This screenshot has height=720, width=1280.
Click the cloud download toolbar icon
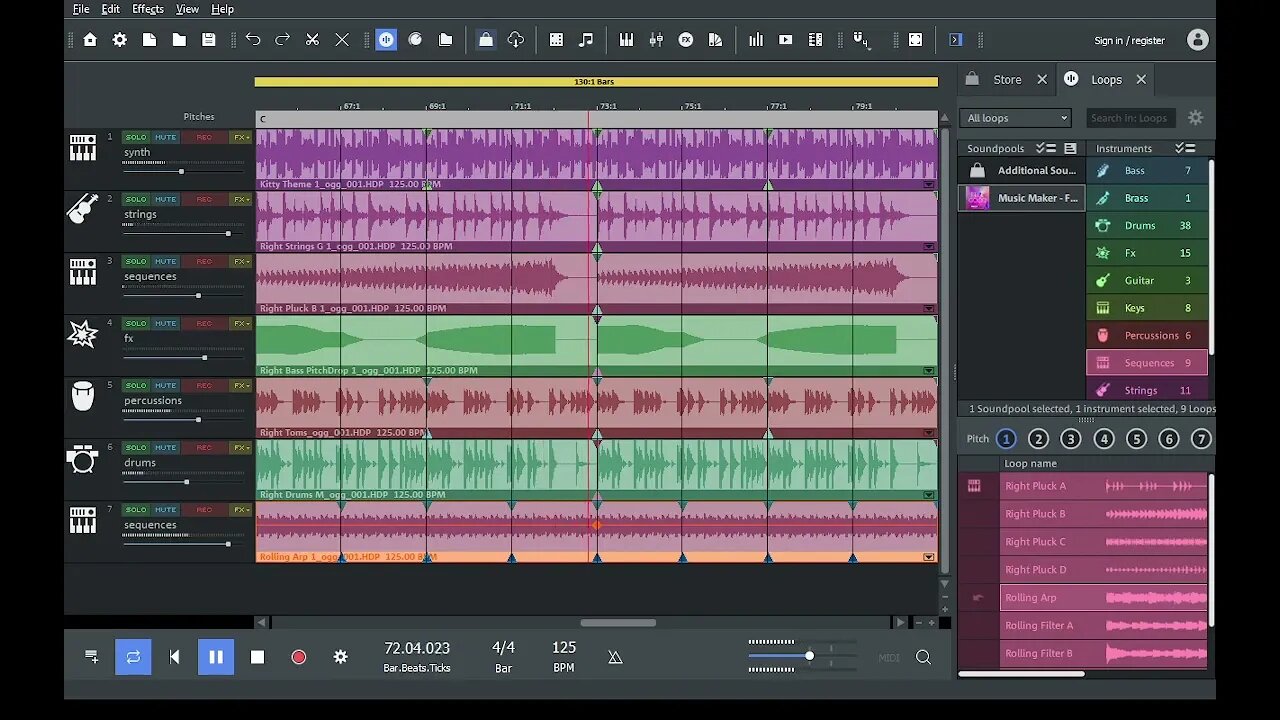pyautogui.click(x=516, y=40)
